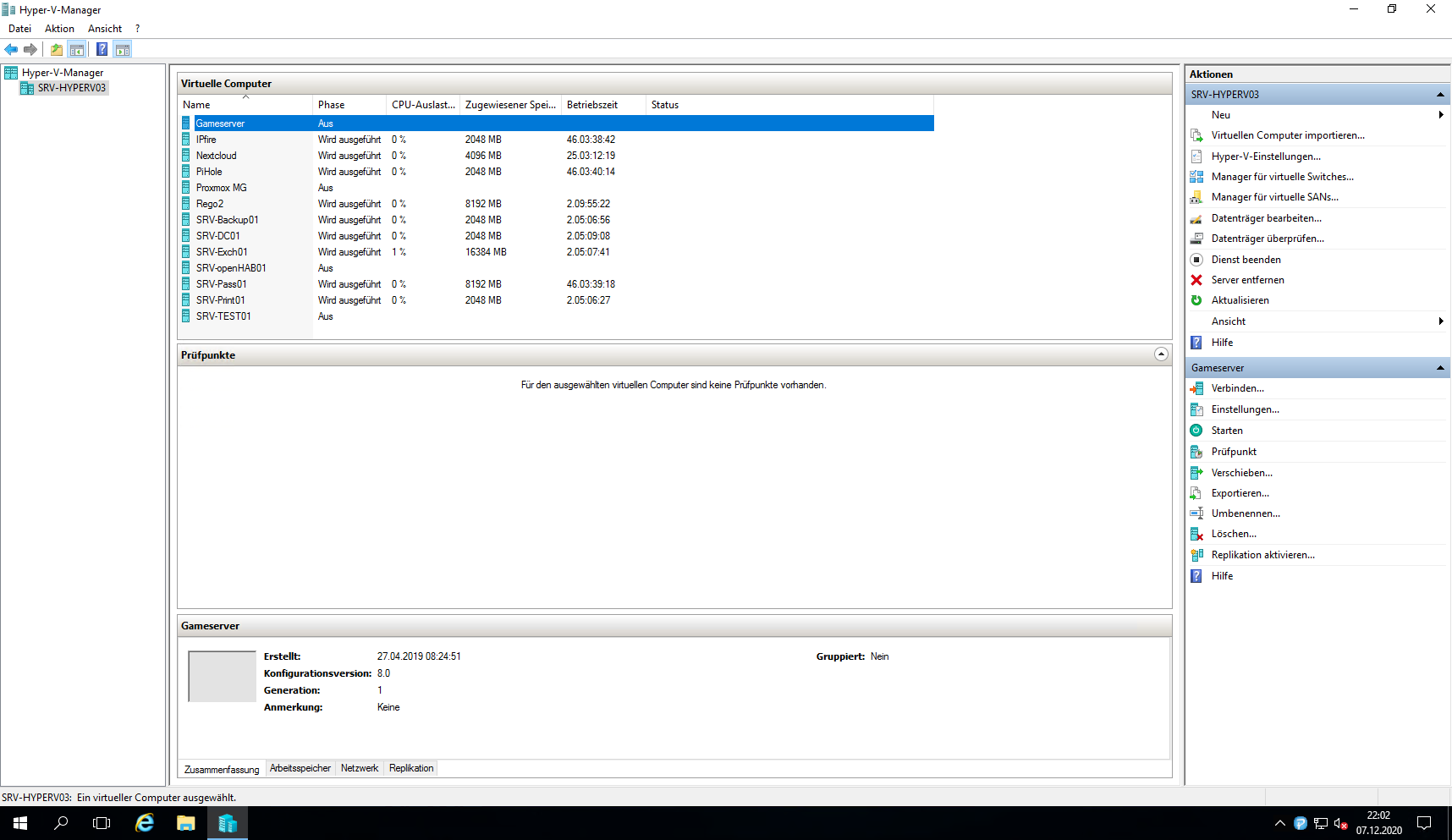Click the Replikation aktivieren icon

pos(1196,555)
